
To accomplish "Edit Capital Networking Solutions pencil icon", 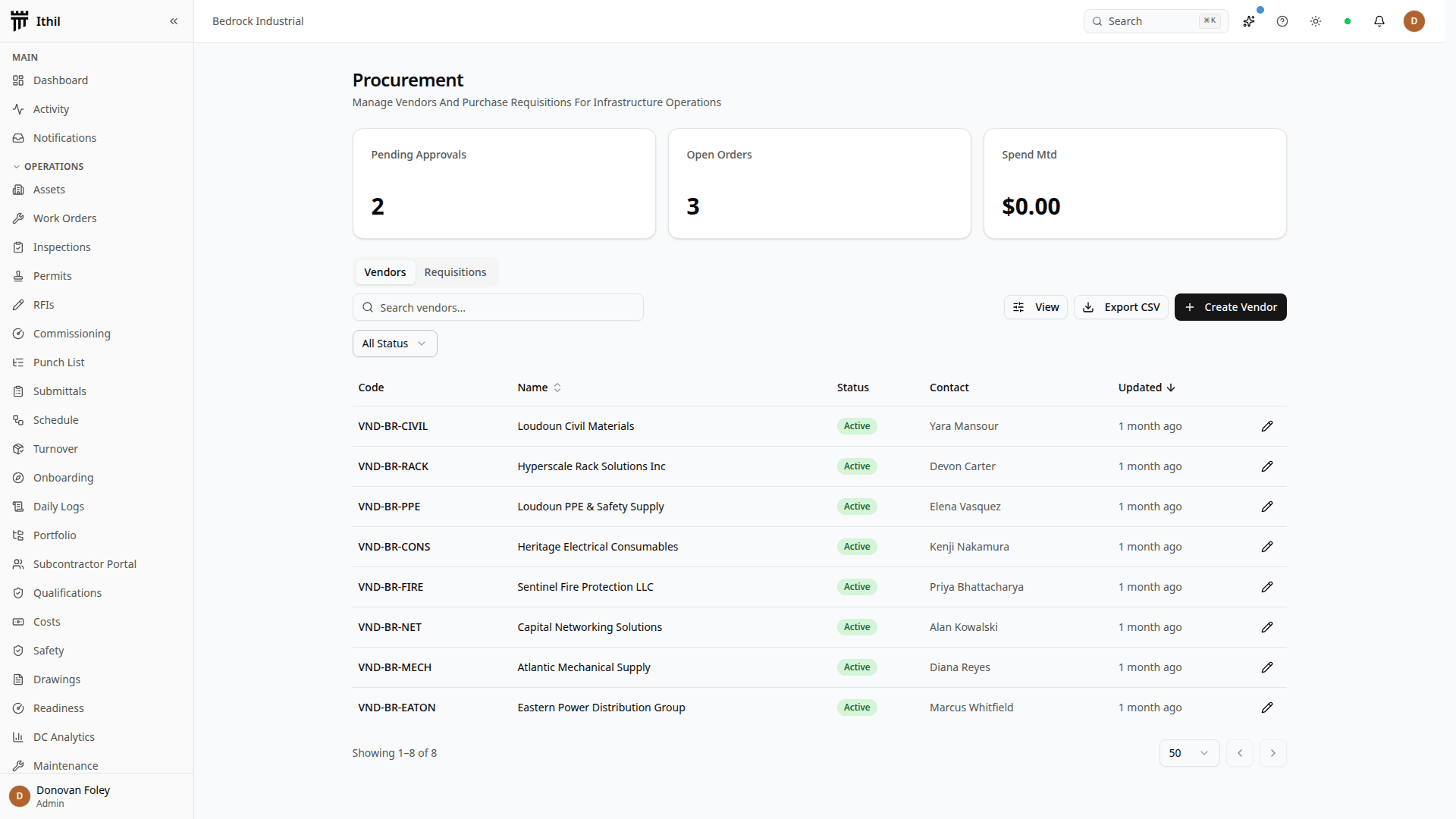I will tap(1267, 627).
